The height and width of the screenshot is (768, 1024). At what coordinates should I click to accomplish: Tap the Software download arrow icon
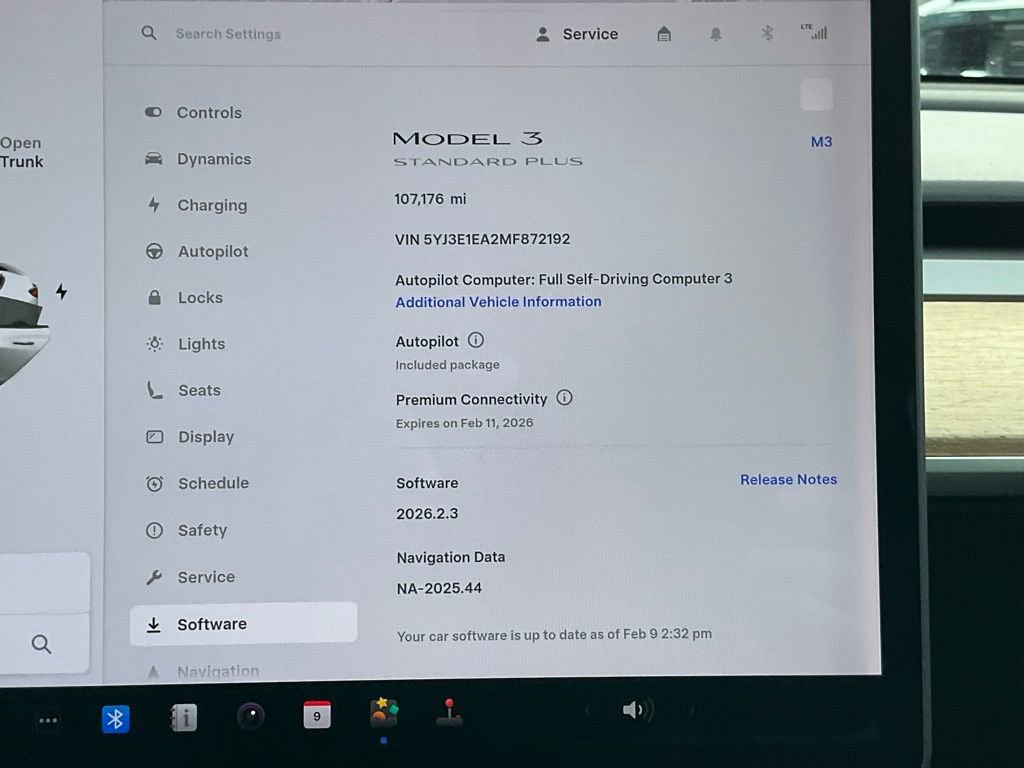click(153, 624)
